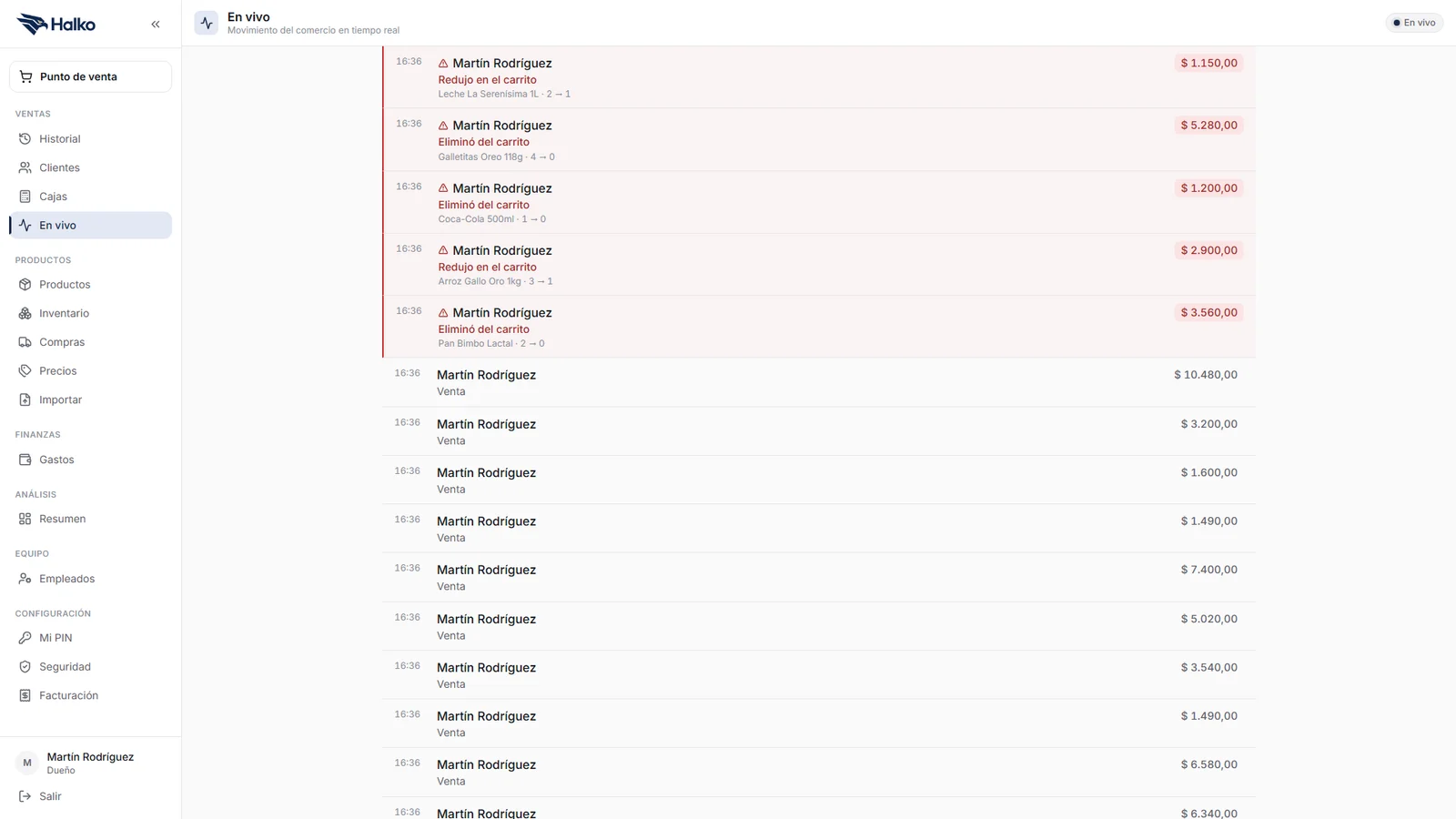This screenshot has width=1456, height=819.
Task: Click 'Coca-Cola 500ml · 1 → 0' detail
Action: 492,219
